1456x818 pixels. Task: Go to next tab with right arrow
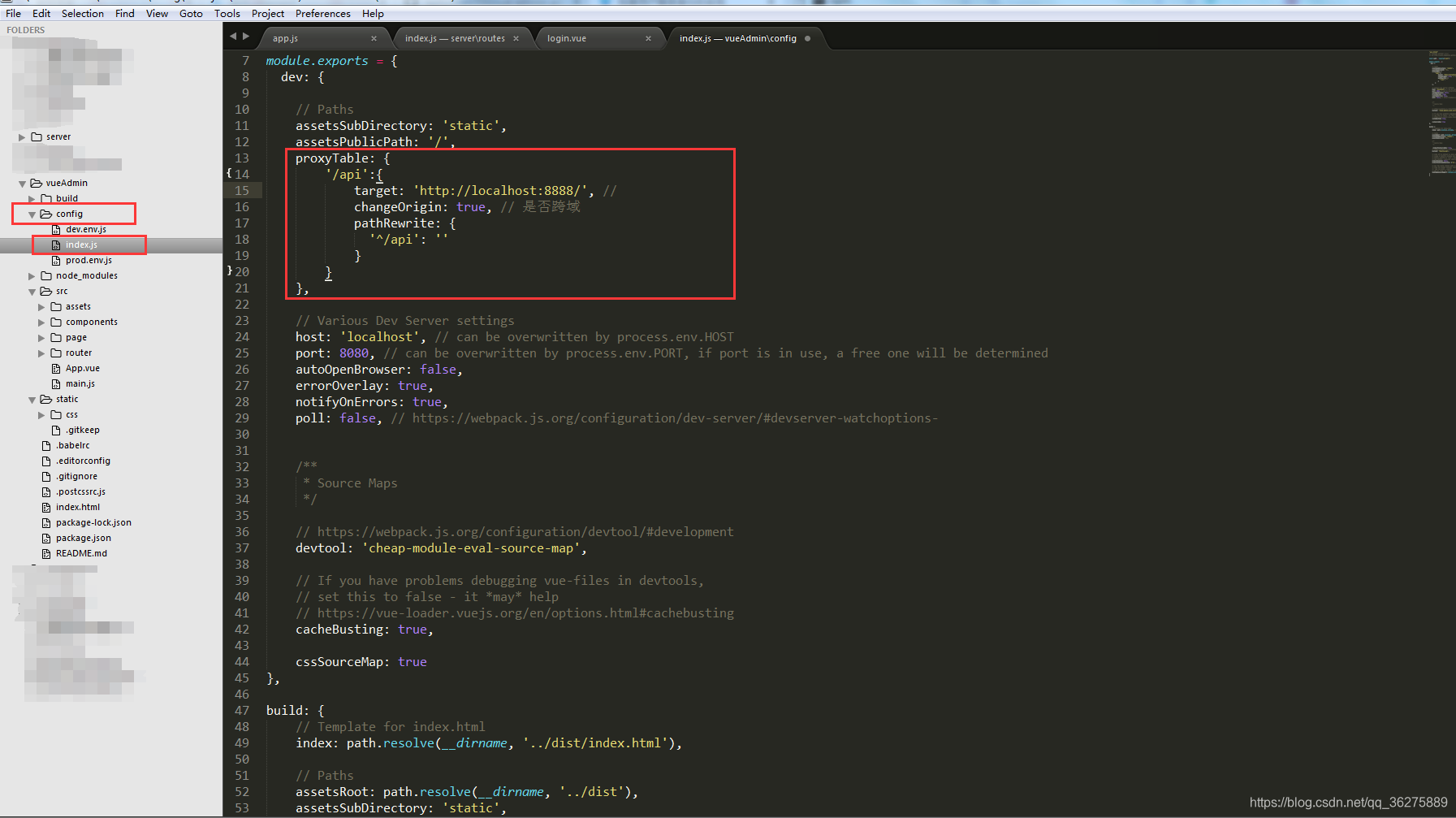(x=246, y=36)
